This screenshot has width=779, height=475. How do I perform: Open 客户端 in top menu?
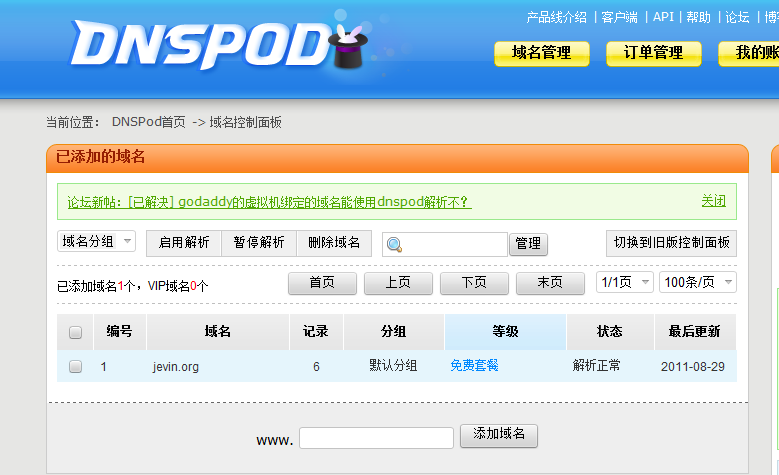[x=619, y=17]
